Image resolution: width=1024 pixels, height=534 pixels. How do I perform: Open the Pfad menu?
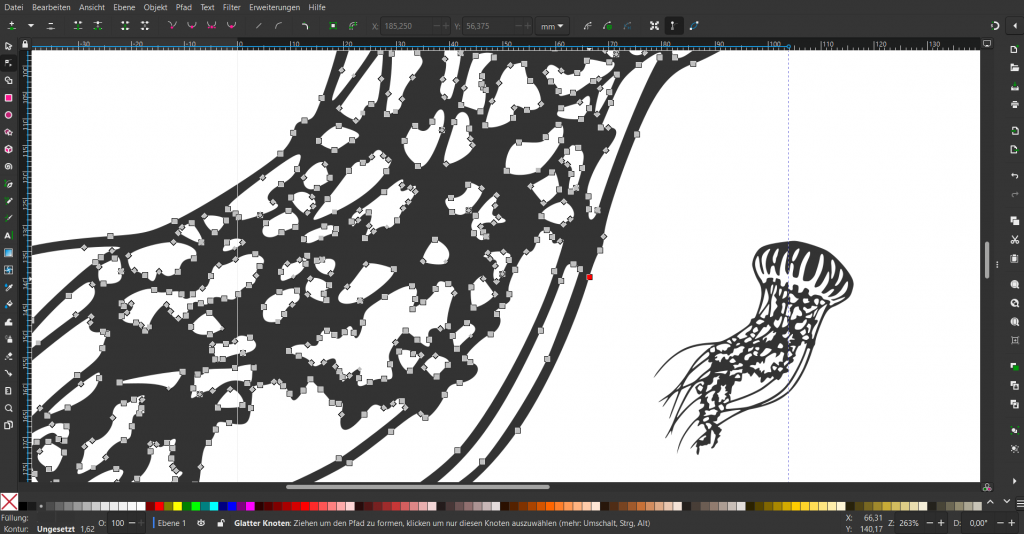(183, 7)
